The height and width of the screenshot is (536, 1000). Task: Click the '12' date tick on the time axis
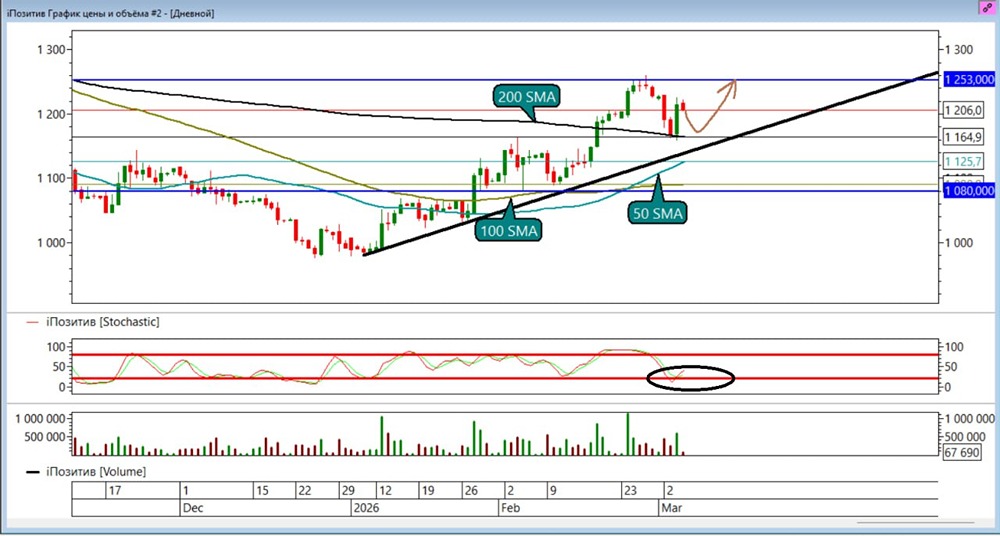coord(386,491)
